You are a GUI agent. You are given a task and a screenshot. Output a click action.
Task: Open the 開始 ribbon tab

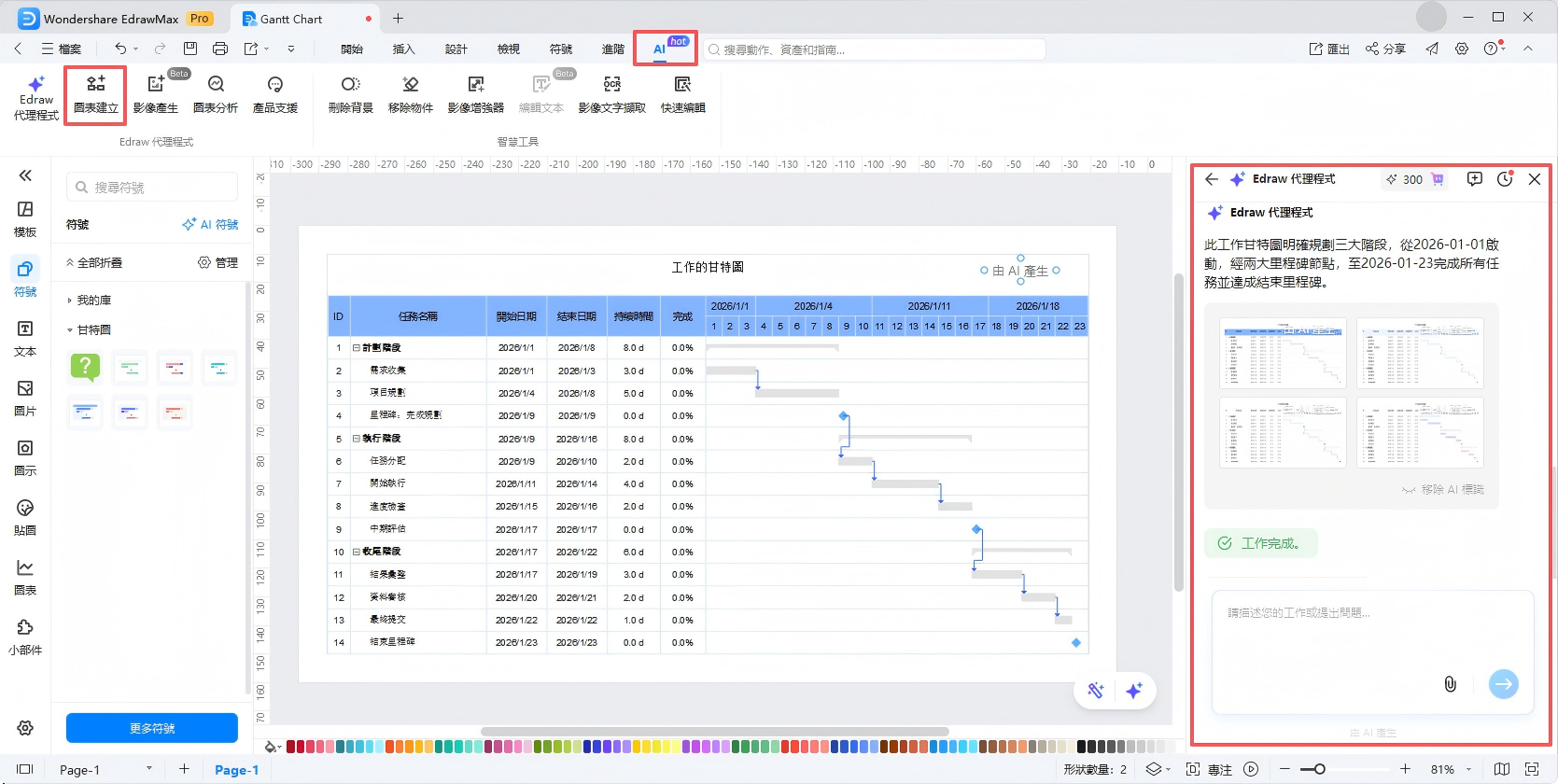(x=352, y=49)
